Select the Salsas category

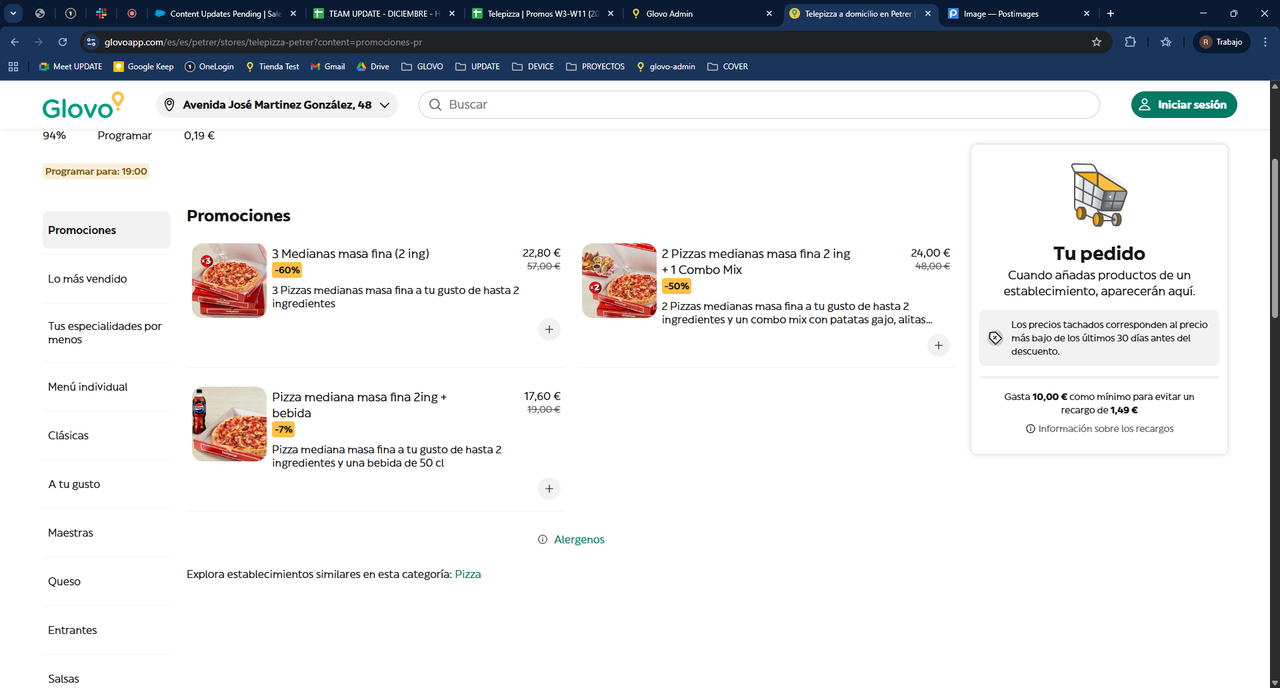(63, 679)
